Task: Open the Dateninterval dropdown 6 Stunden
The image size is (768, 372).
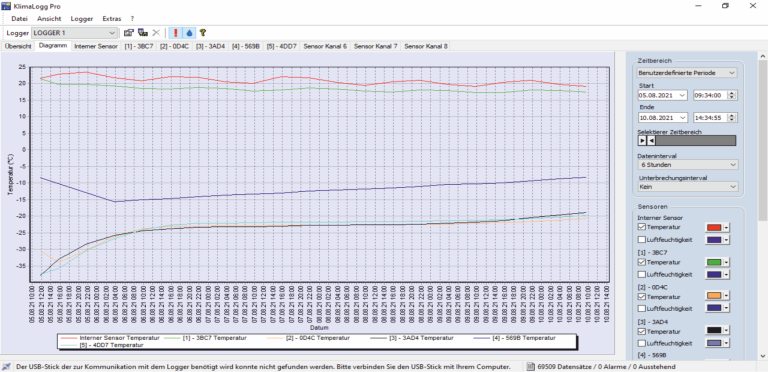Action: 688,164
